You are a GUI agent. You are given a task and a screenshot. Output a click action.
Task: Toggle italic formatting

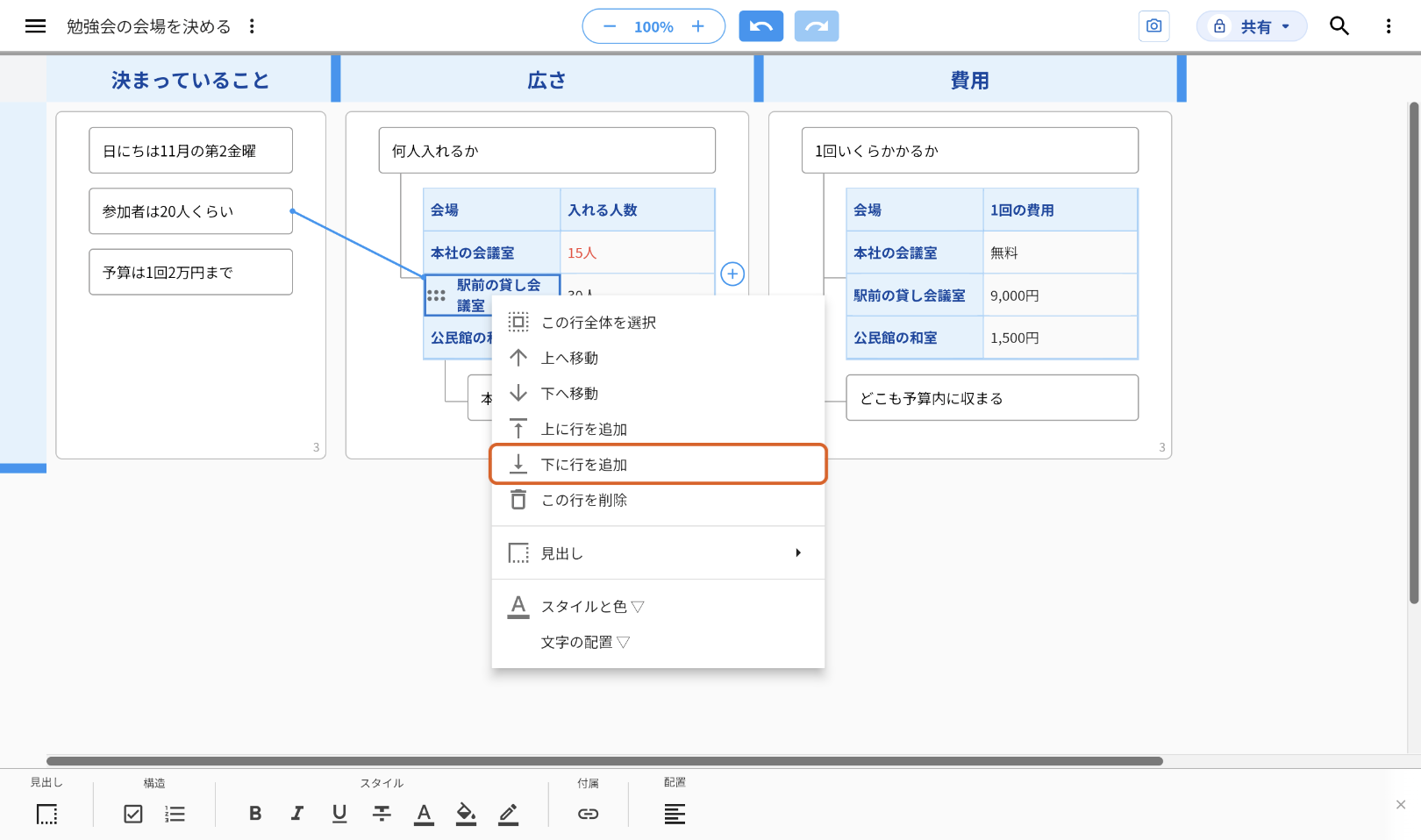pyautogui.click(x=297, y=814)
